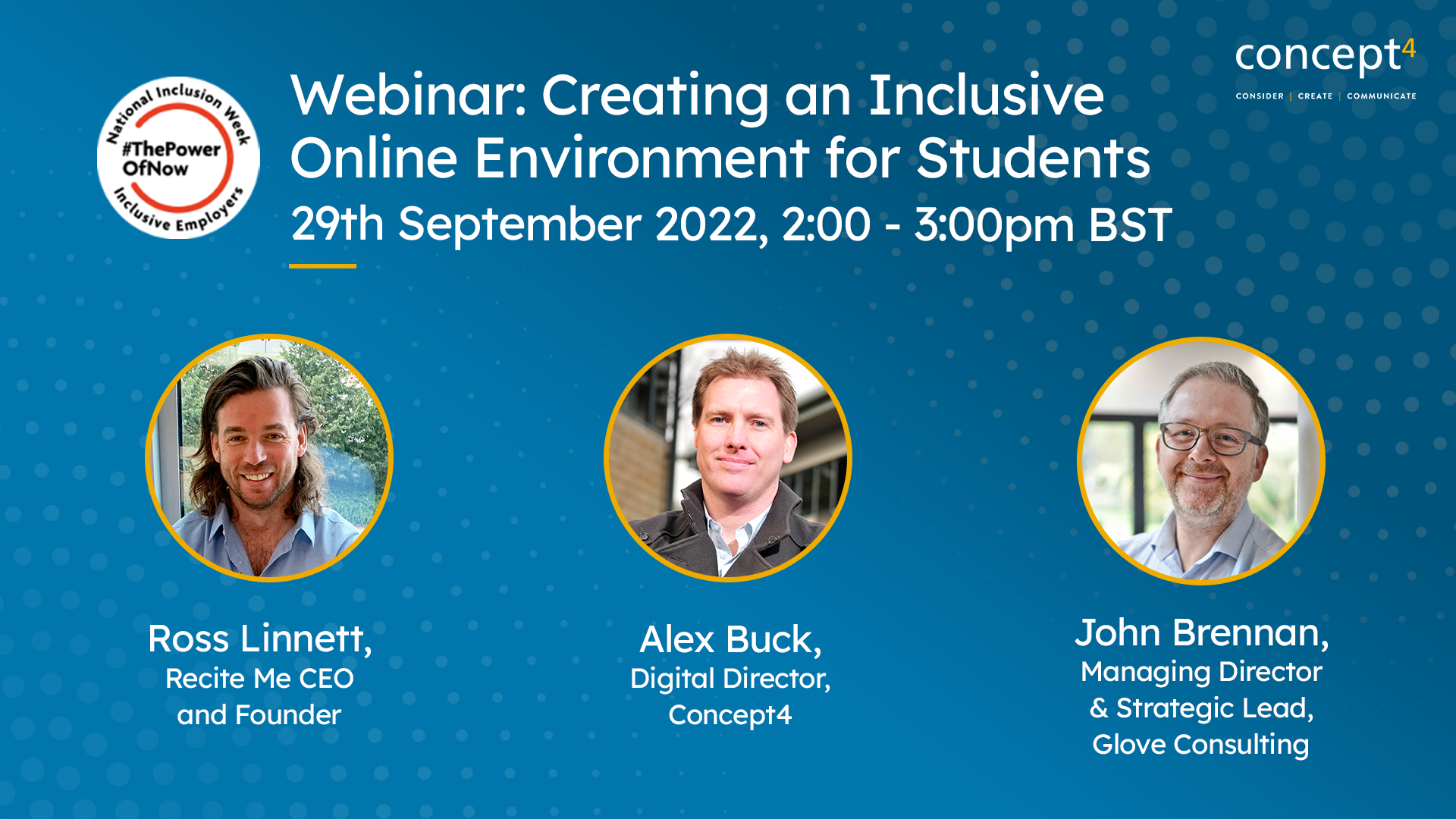Click '#ThePower OfNow' hashtag in badge

(171, 158)
